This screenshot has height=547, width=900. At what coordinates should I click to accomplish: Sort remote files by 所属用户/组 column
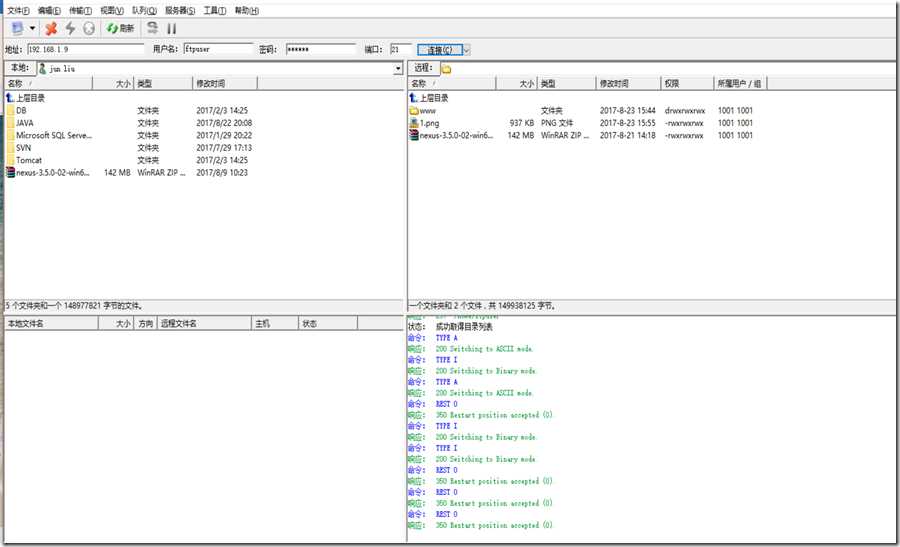point(740,84)
